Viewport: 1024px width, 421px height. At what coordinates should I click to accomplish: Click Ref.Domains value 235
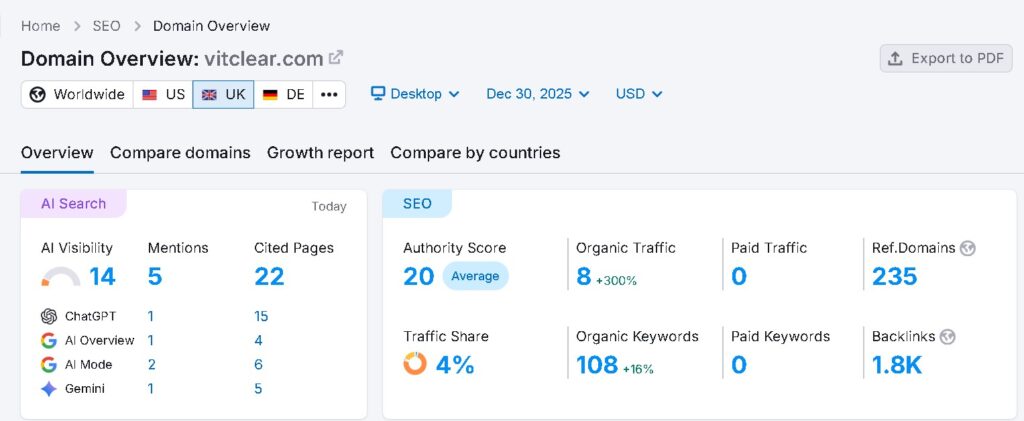895,277
